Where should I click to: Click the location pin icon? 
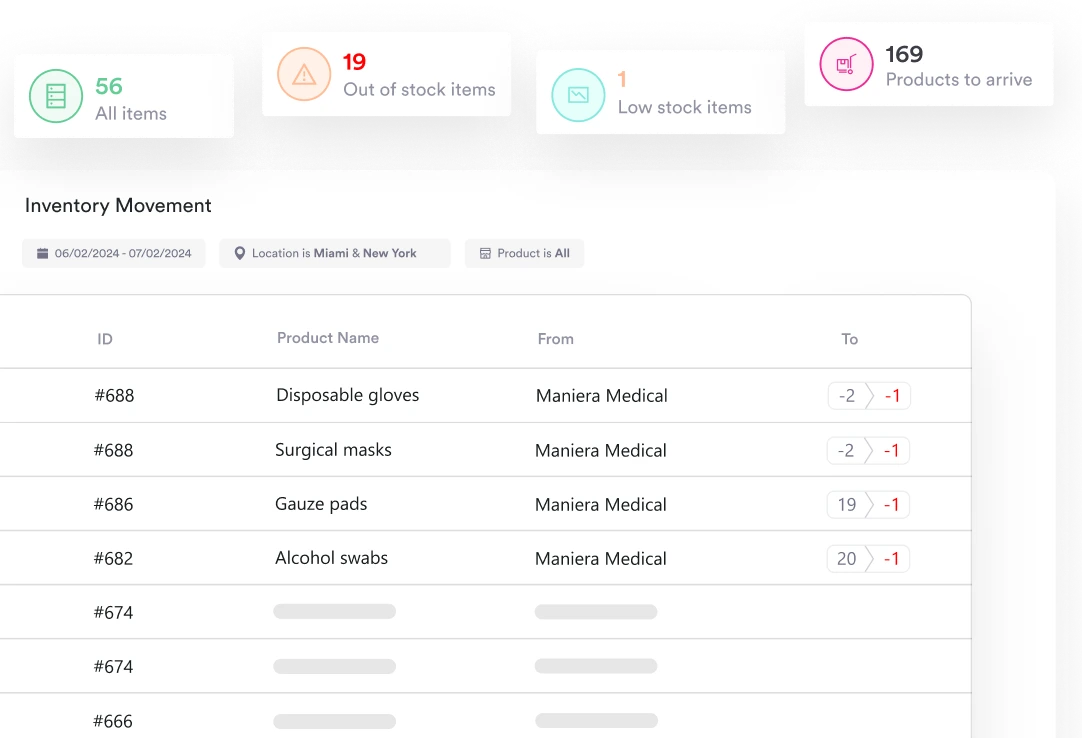240,254
